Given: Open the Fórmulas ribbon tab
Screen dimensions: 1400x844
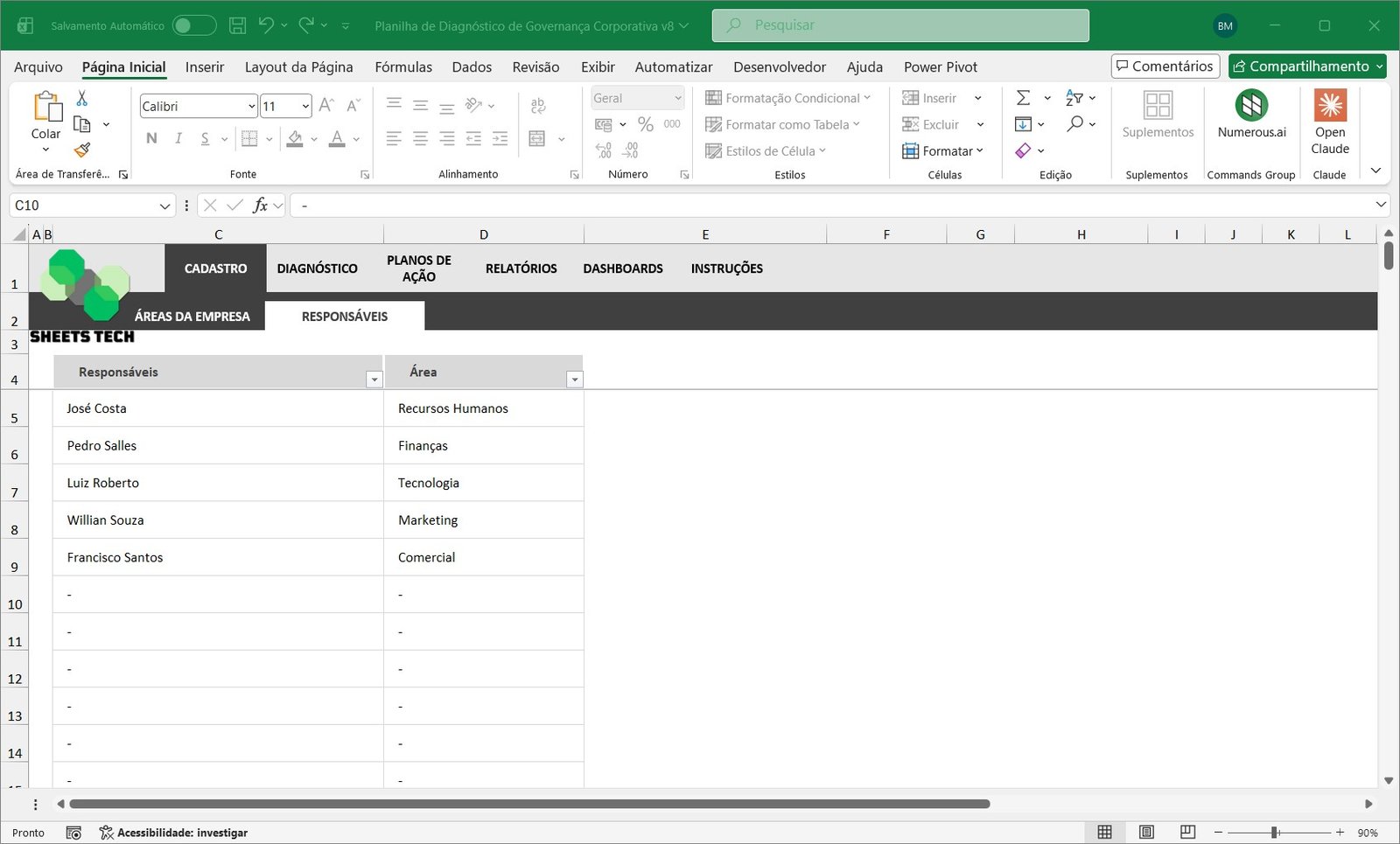Looking at the screenshot, I should [403, 67].
